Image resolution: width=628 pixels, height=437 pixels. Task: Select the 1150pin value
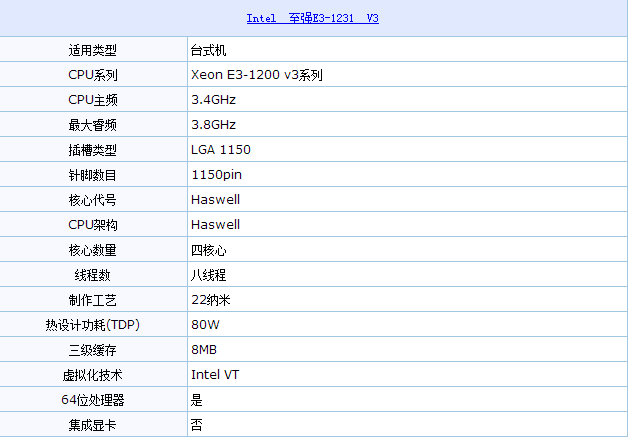(217, 175)
